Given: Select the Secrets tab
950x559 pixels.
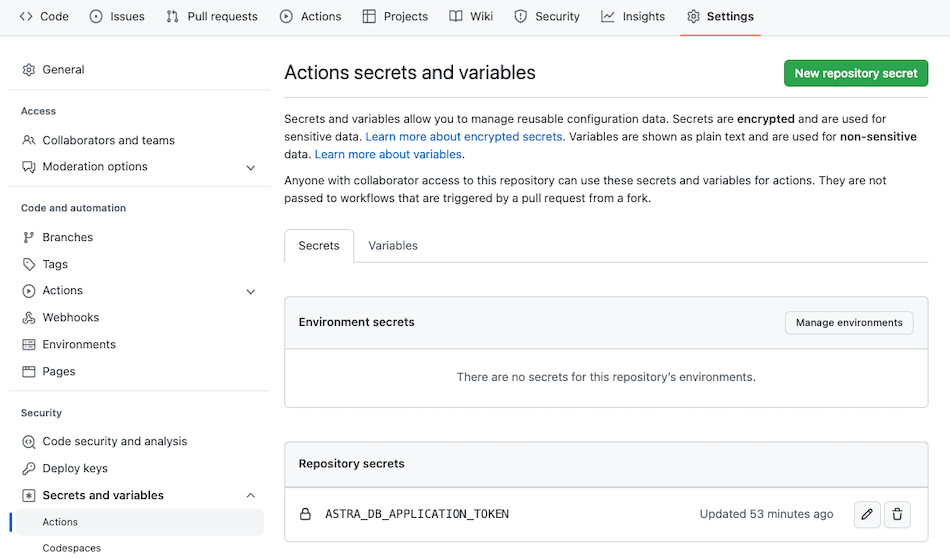Looking at the screenshot, I should (x=319, y=246).
